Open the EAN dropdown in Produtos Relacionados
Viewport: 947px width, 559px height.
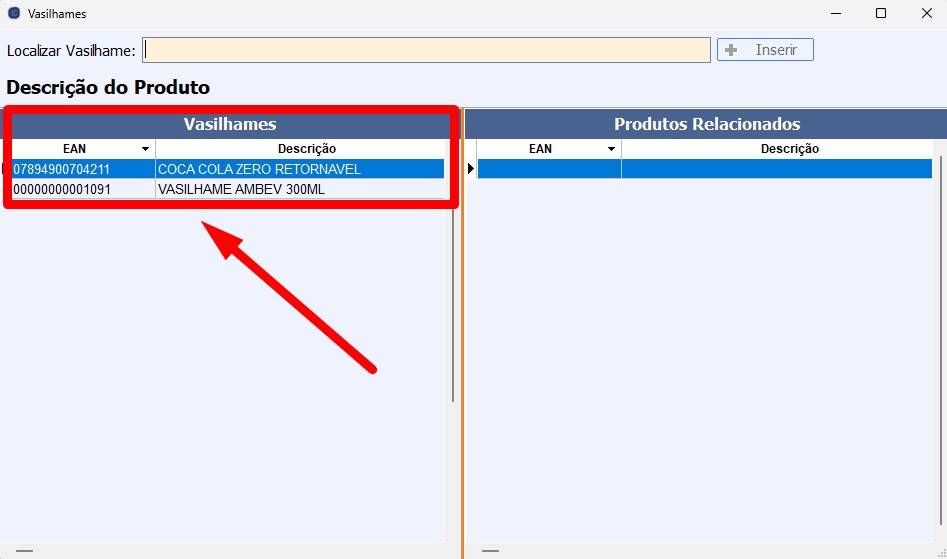click(x=611, y=149)
